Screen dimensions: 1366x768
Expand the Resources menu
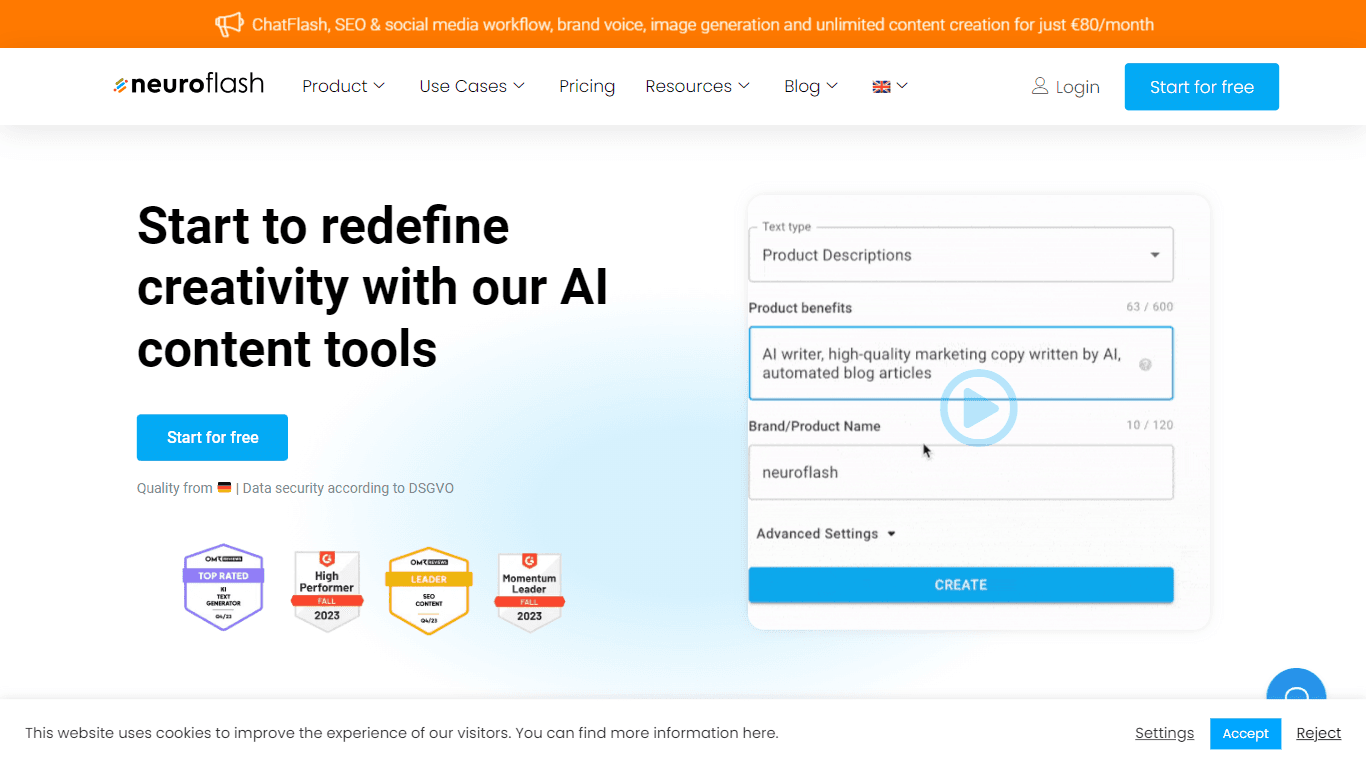pyautogui.click(x=698, y=86)
